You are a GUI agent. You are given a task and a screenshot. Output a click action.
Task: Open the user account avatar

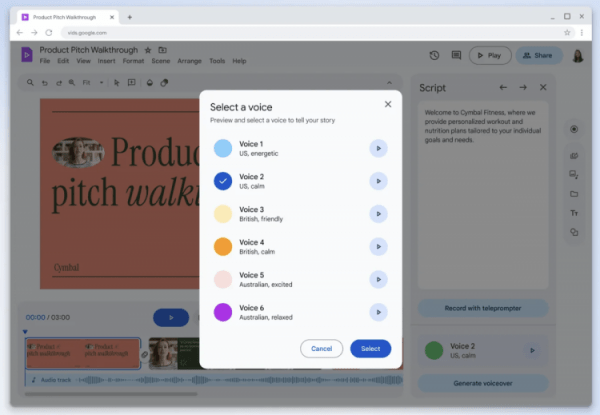578,56
